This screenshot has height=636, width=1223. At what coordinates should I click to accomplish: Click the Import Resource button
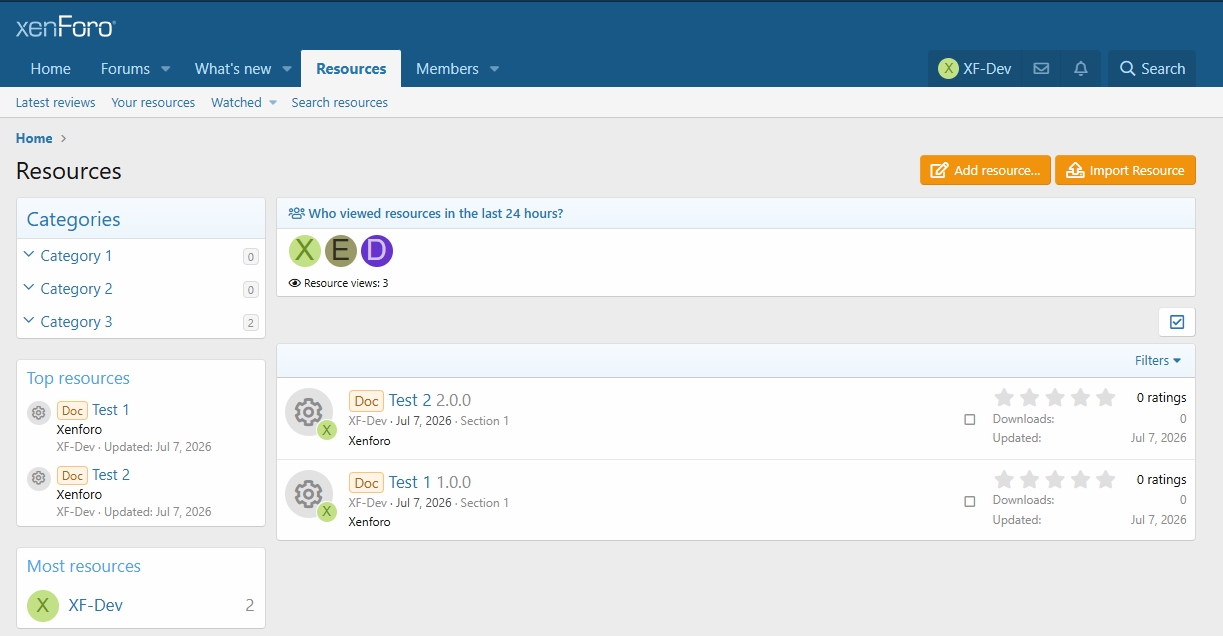[1125, 170]
